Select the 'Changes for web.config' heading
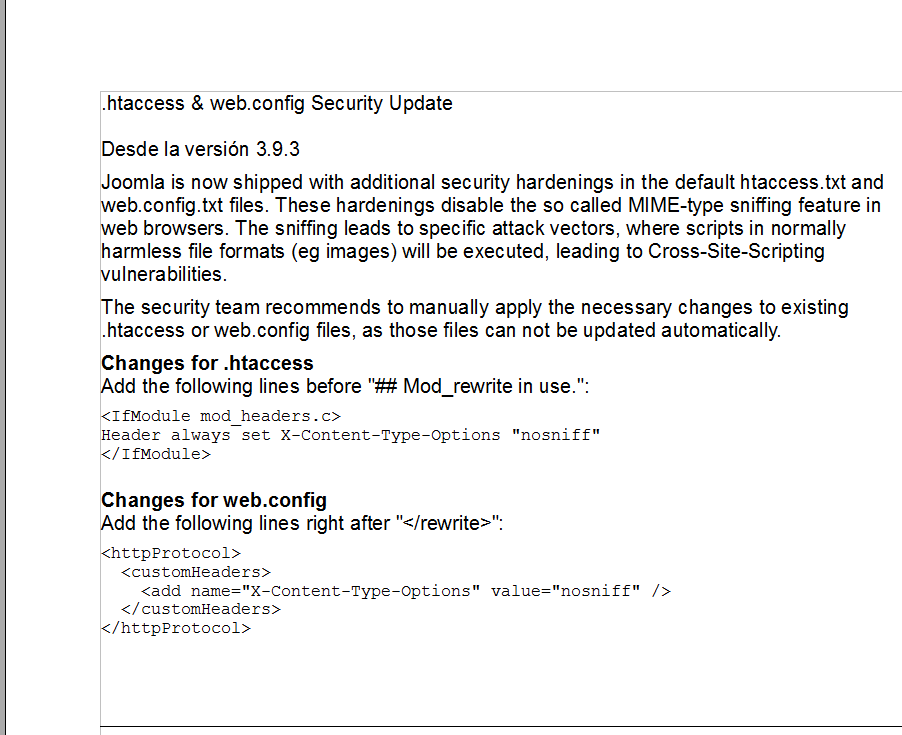 pos(213,500)
